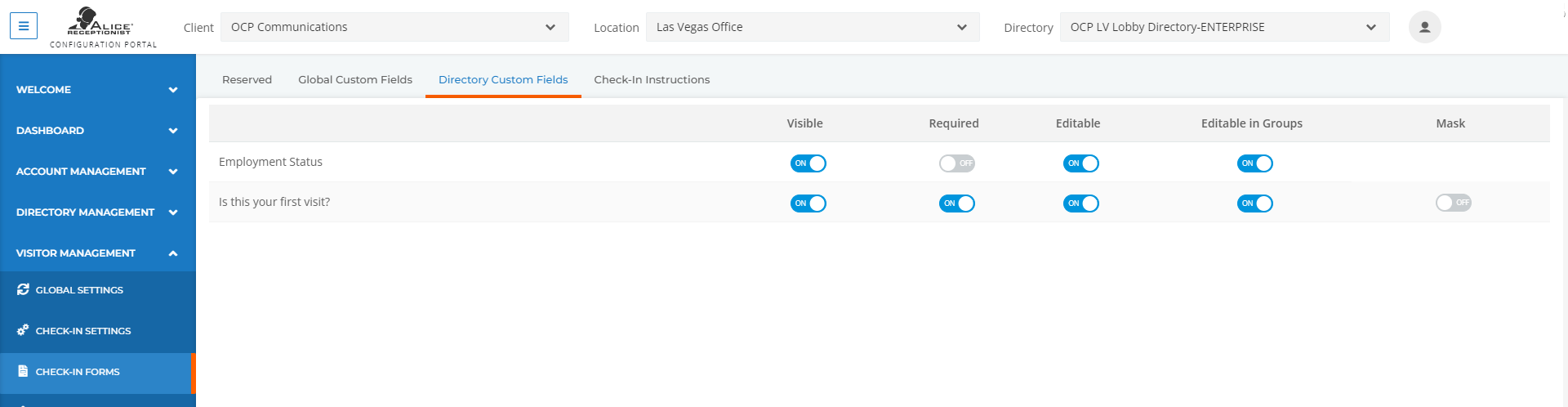The height and width of the screenshot is (407, 1568).
Task: Expand the Dashboard sidebar section
Action: click(x=98, y=130)
